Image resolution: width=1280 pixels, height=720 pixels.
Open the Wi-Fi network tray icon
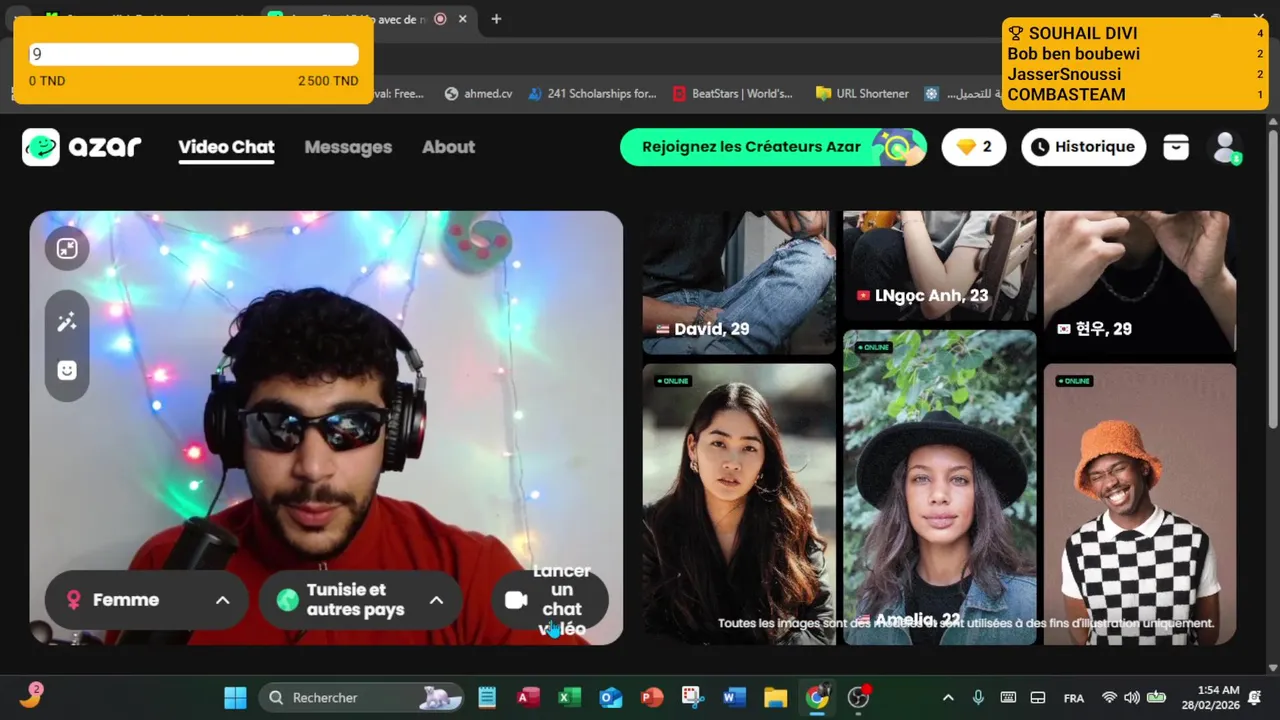click(1109, 697)
